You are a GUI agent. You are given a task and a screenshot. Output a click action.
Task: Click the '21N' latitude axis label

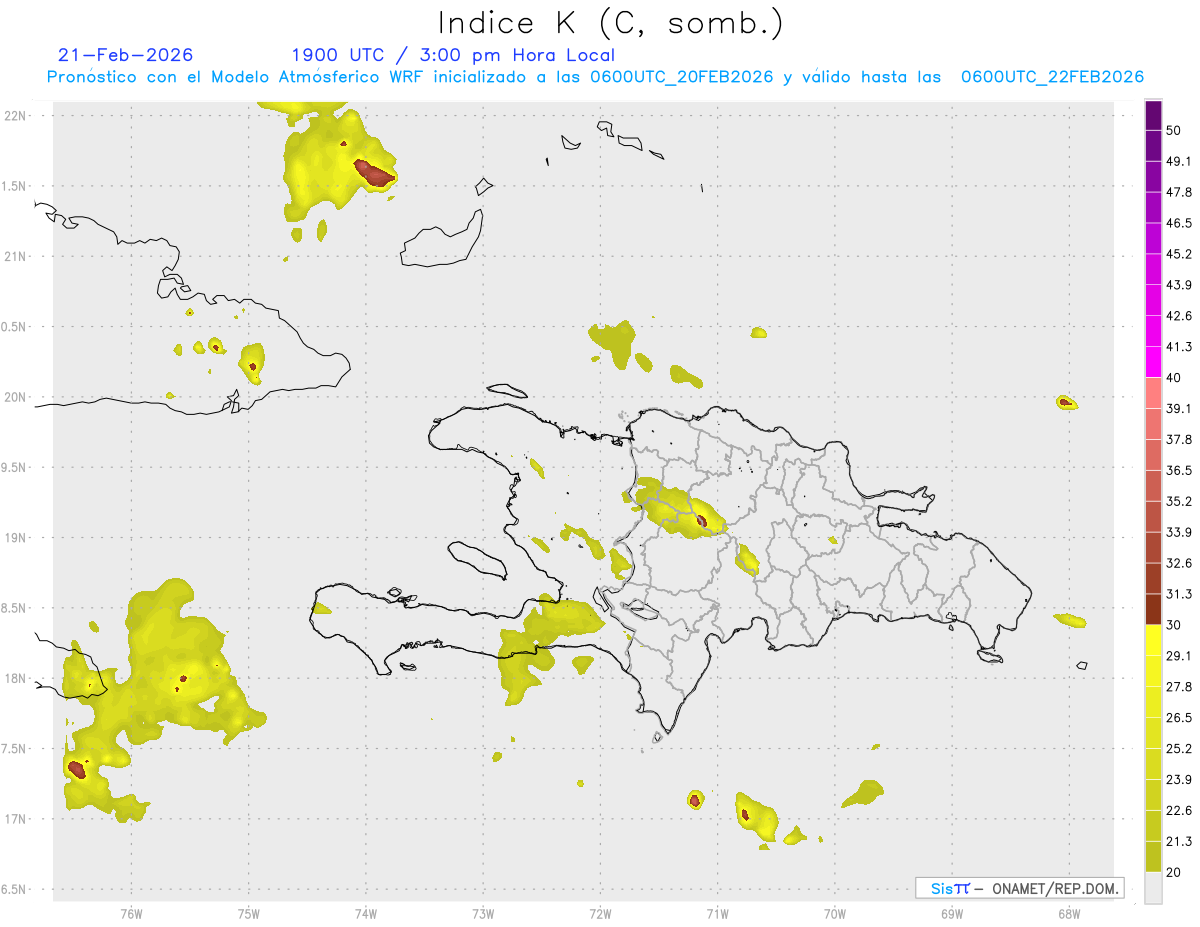pos(16,256)
